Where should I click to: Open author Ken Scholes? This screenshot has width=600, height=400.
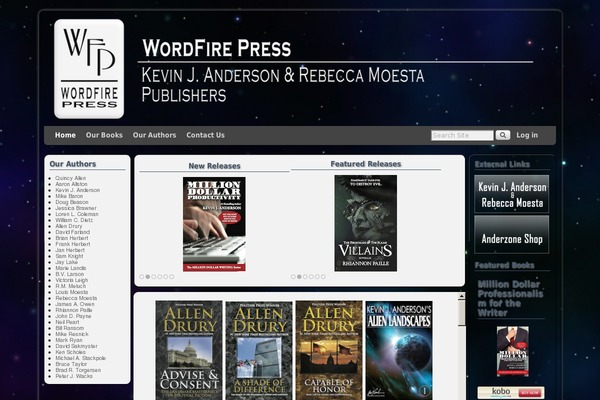70,352
